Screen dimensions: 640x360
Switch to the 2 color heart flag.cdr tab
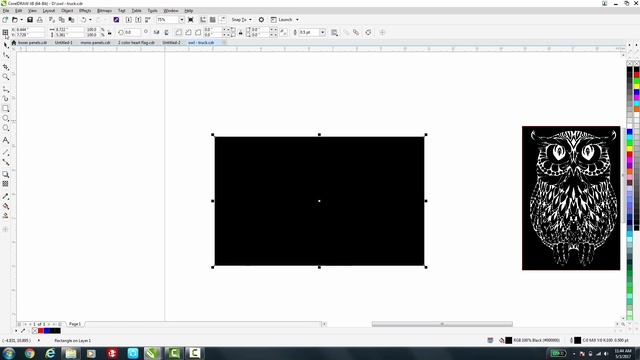pyautogui.click(x=136, y=42)
